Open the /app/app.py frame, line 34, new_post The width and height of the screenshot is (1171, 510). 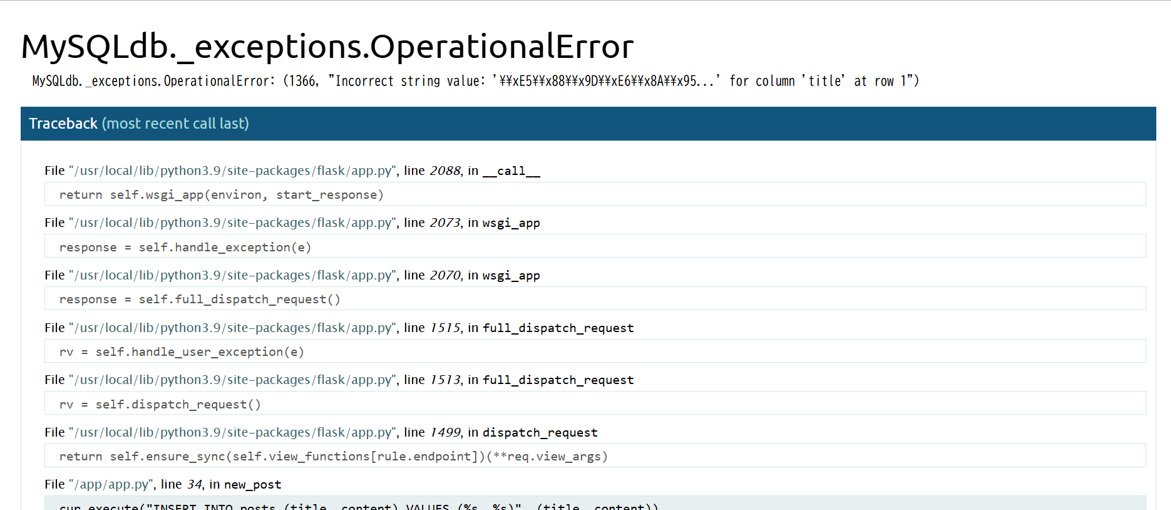pos(163,485)
